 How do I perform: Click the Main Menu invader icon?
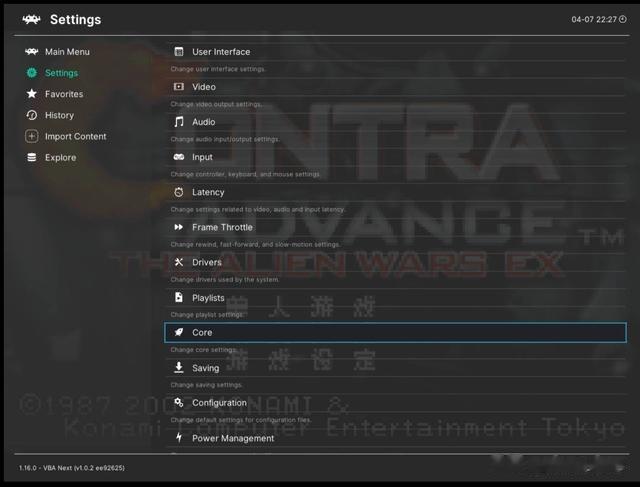31,51
